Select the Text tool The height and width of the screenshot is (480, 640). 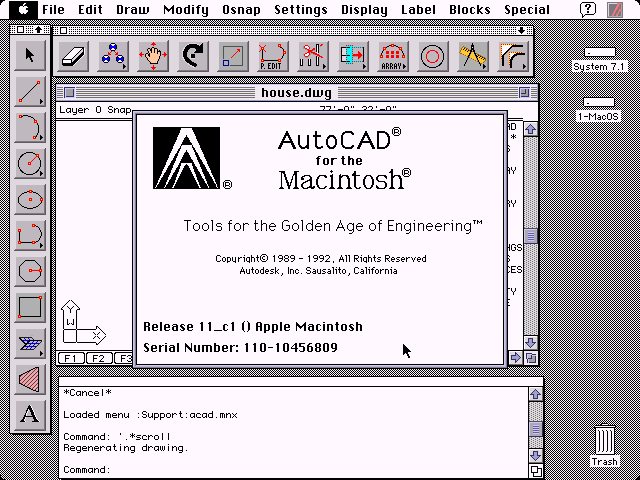(x=30, y=414)
